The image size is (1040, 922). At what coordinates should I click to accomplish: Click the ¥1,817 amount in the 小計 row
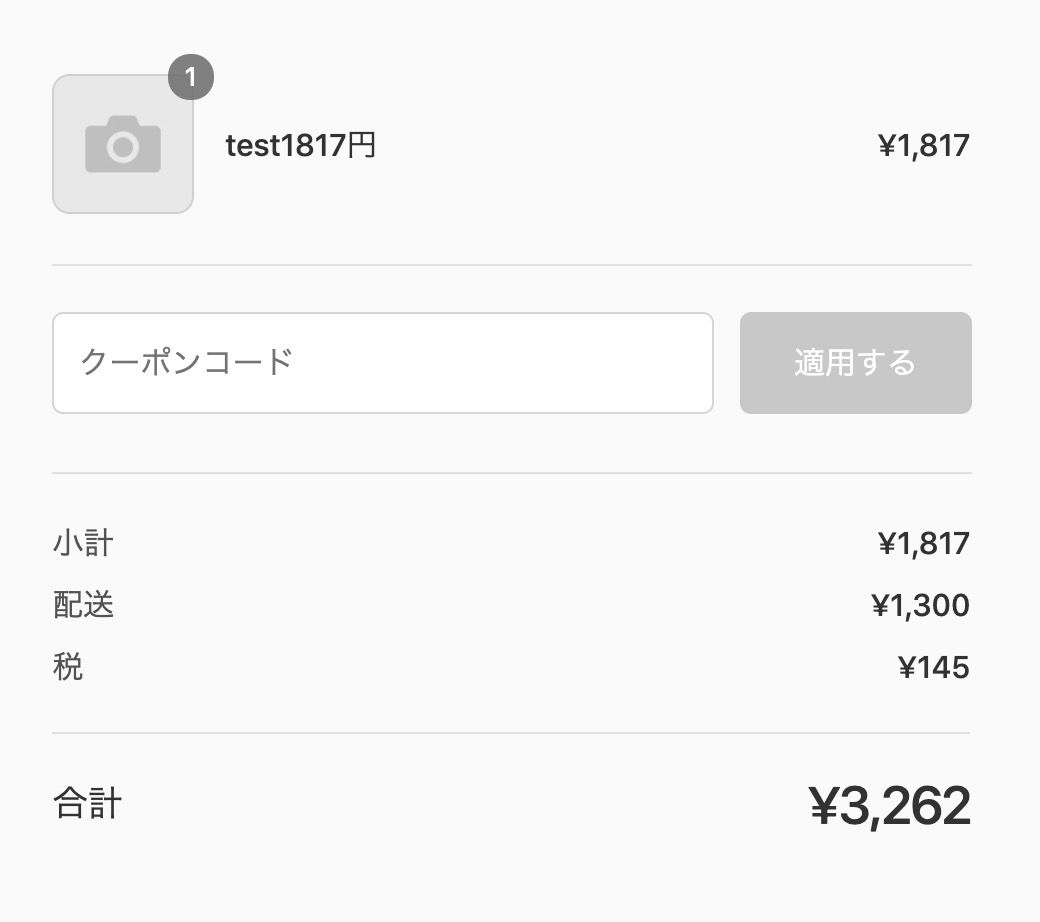(x=923, y=544)
